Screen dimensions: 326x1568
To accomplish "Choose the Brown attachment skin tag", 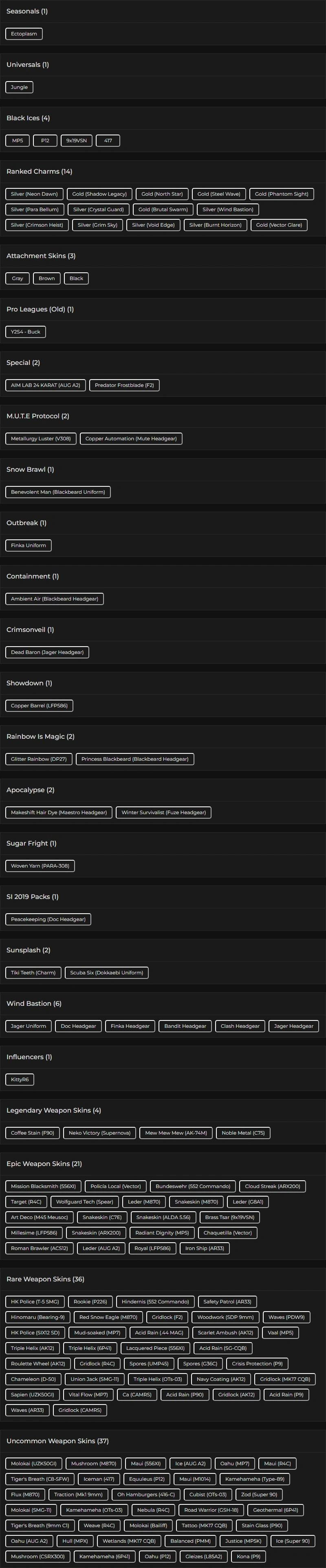I will pyautogui.click(x=47, y=279).
